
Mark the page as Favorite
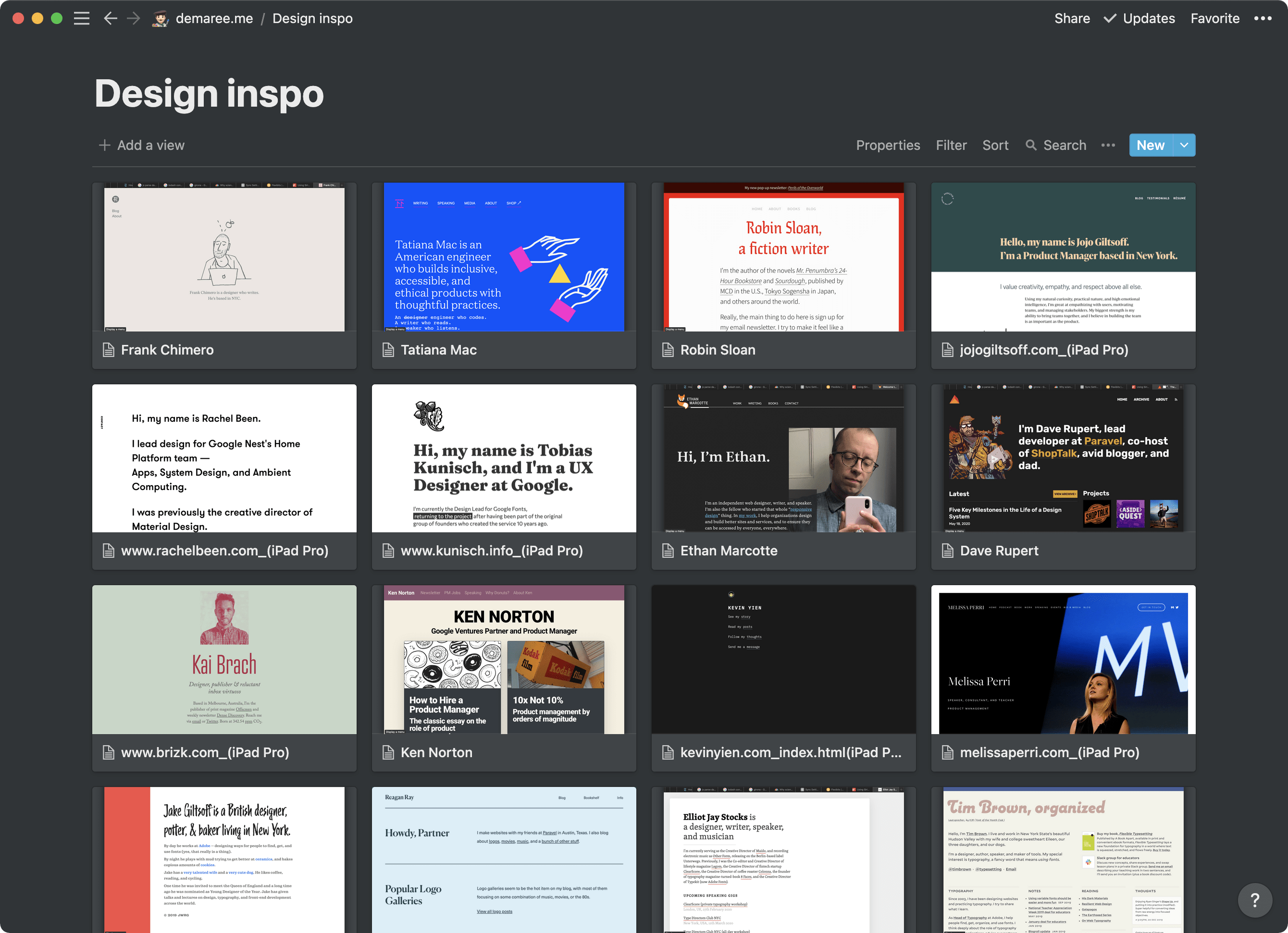pyautogui.click(x=1215, y=18)
